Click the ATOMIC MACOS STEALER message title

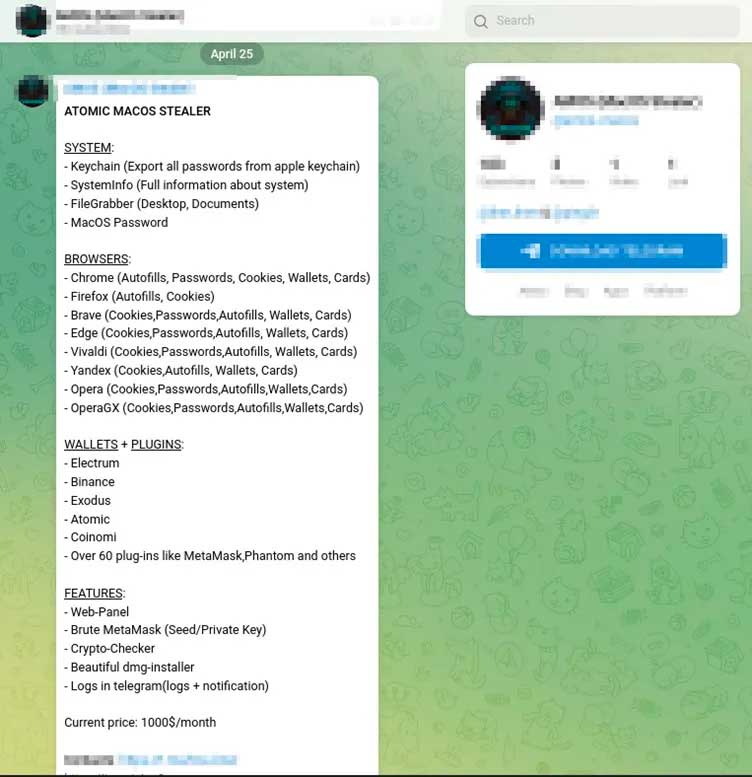(137, 111)
